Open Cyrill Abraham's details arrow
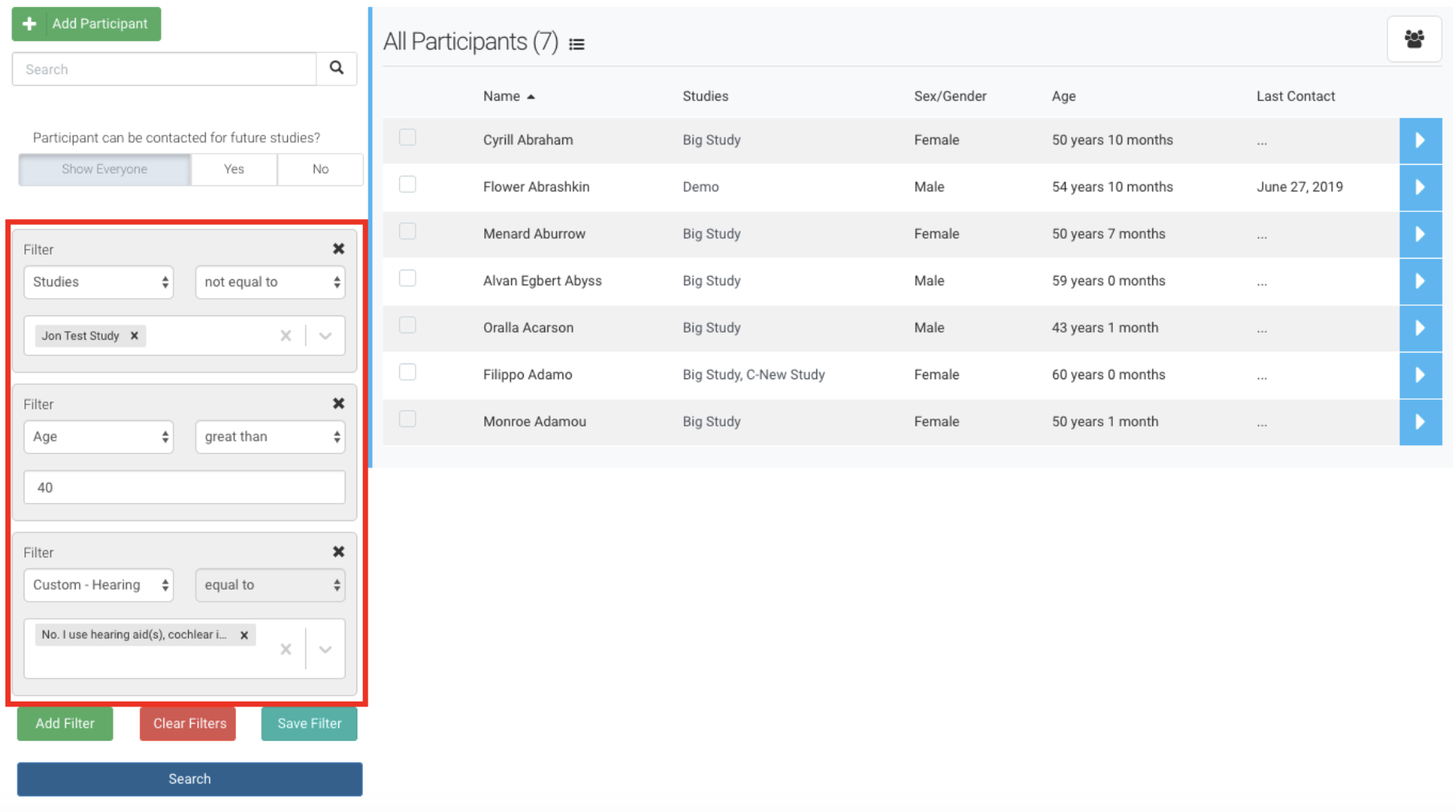Viewport: 1456px width, 812px height. [1420, 140]
